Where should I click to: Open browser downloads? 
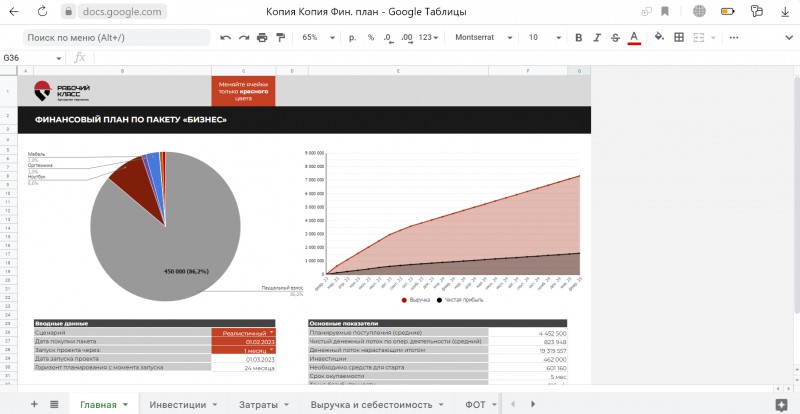pos(785,12)
